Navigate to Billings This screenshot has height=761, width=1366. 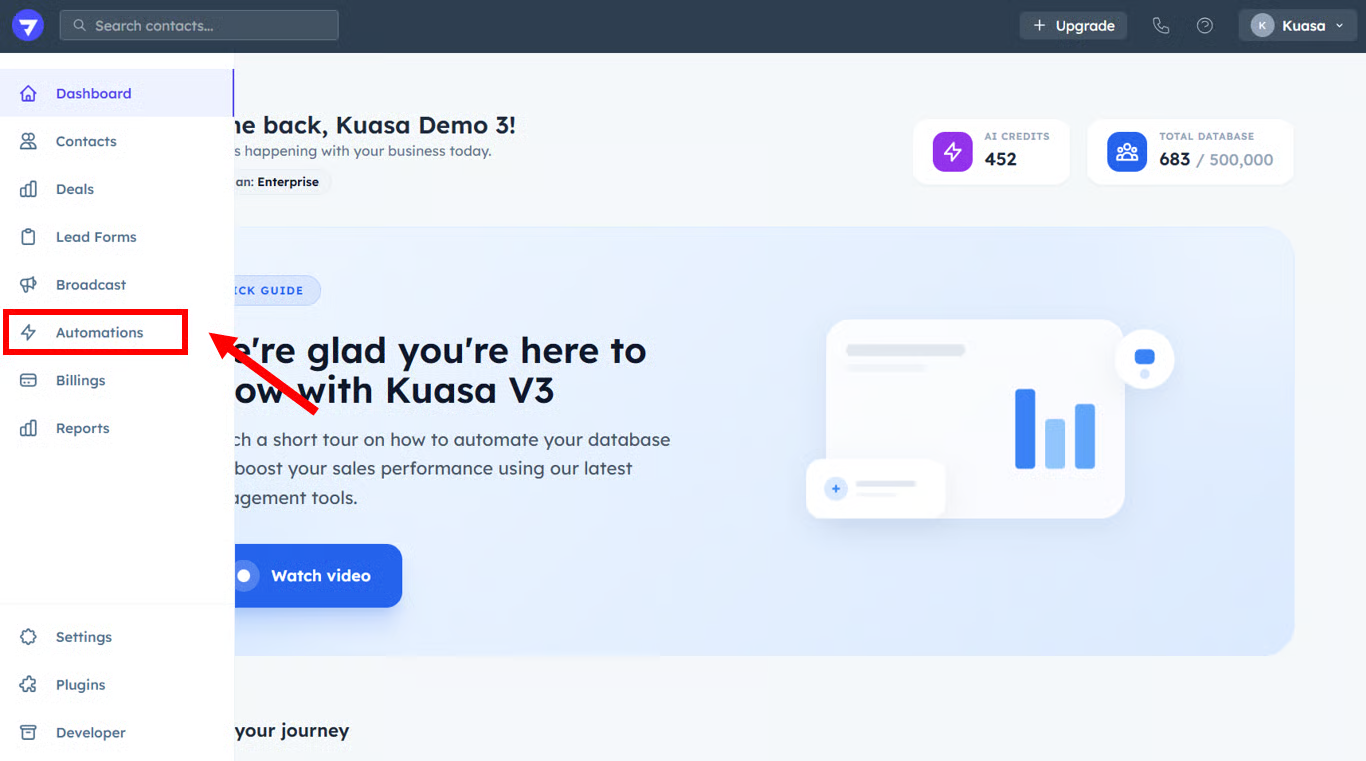80,381
